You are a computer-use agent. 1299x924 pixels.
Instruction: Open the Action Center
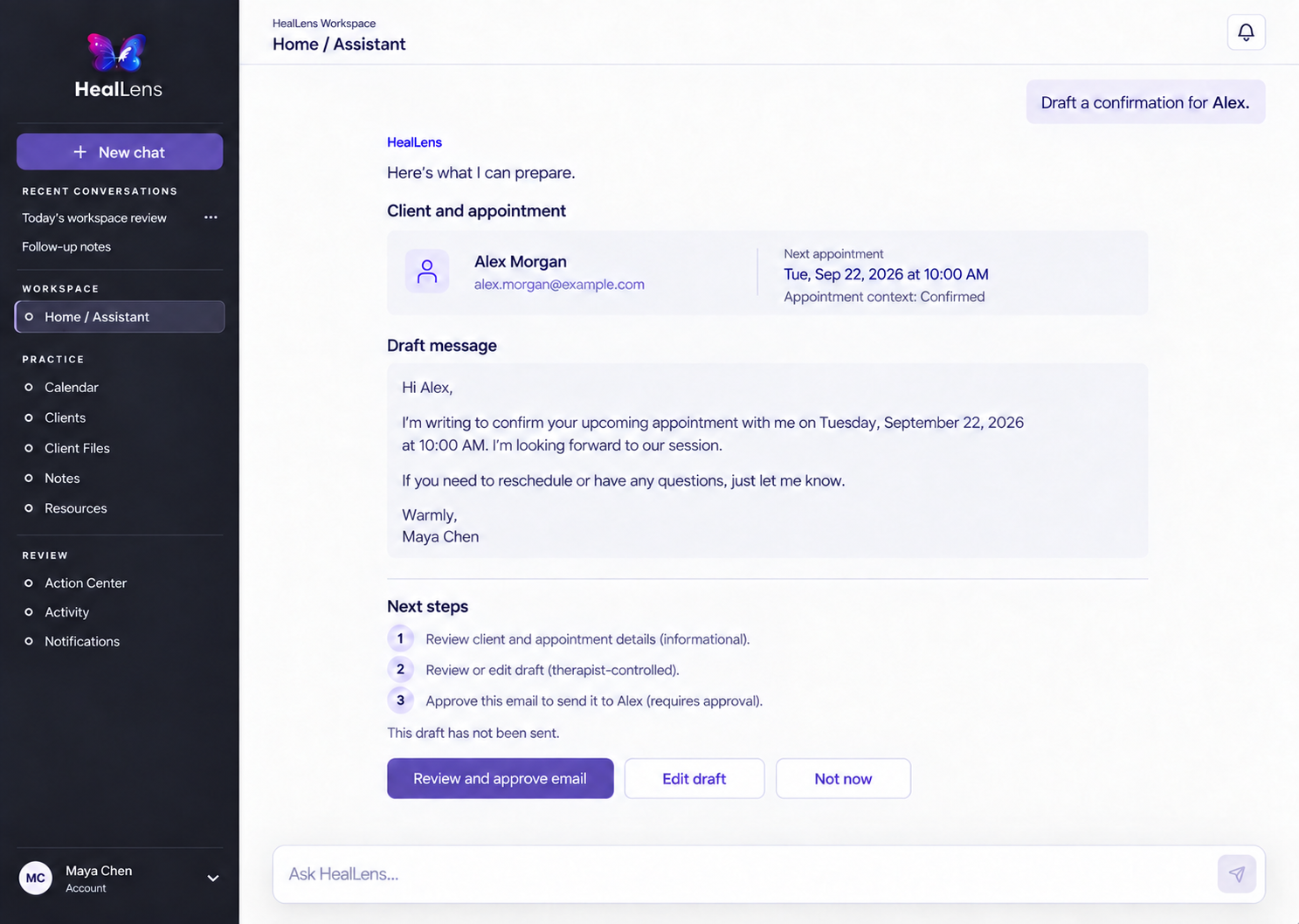(x=86, y=583)
